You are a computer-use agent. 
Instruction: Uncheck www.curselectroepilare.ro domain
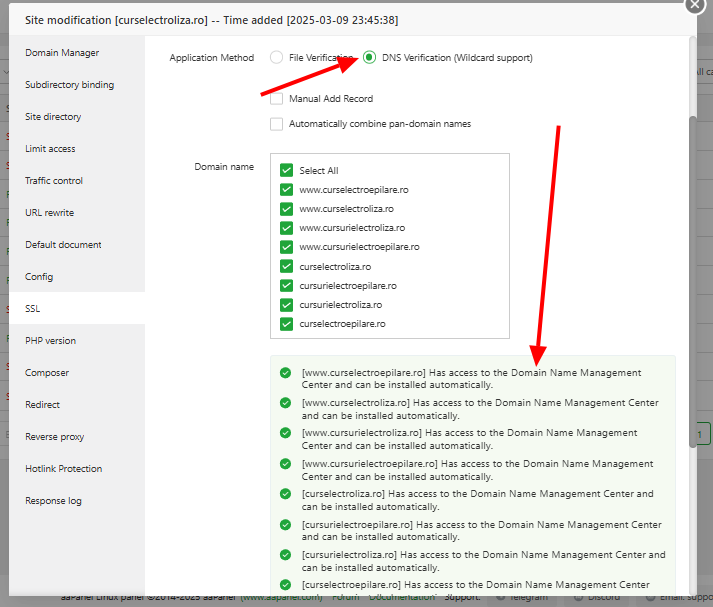click(287, 189)
